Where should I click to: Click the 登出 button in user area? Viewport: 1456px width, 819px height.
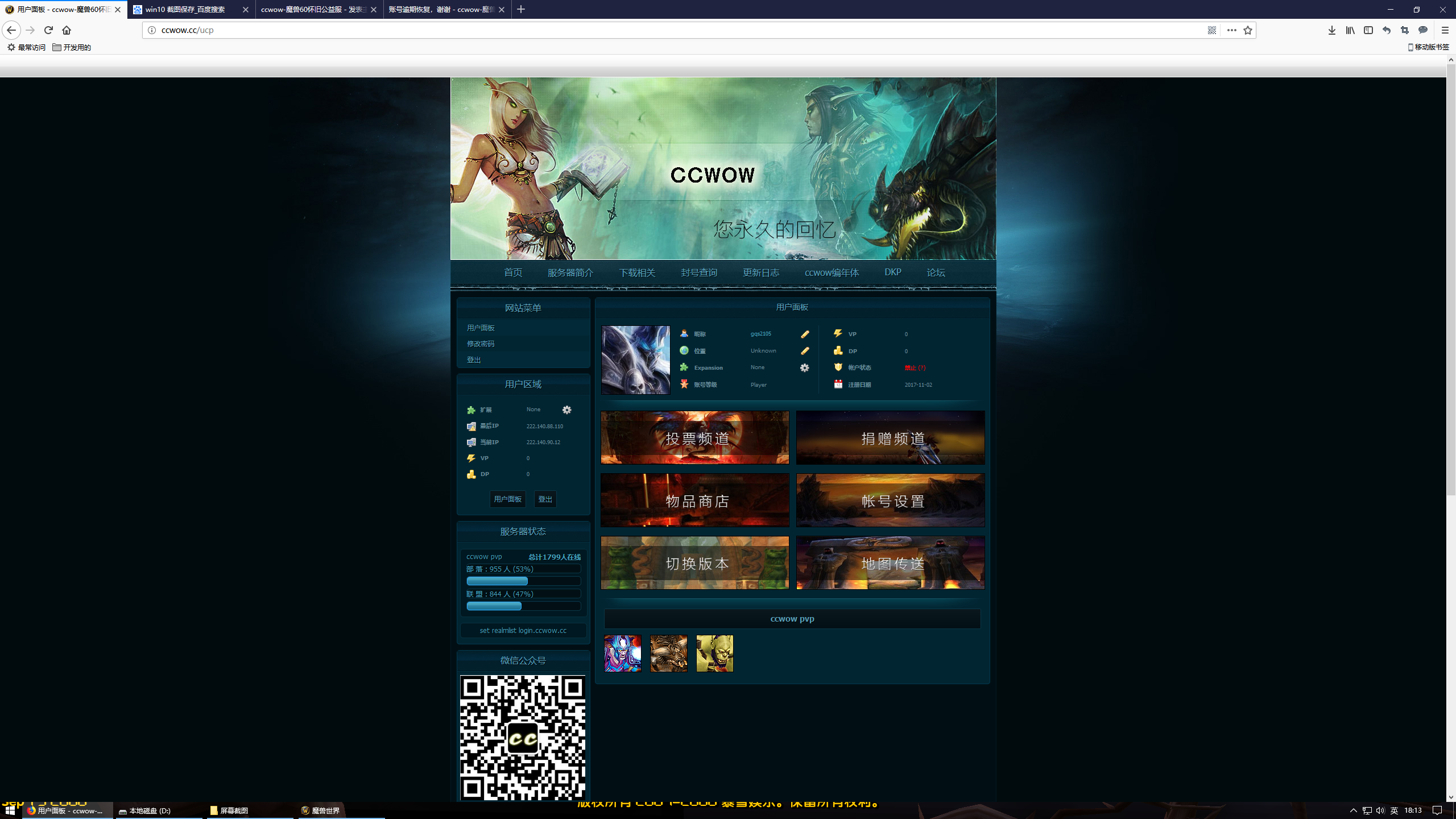tap(545, 499)
